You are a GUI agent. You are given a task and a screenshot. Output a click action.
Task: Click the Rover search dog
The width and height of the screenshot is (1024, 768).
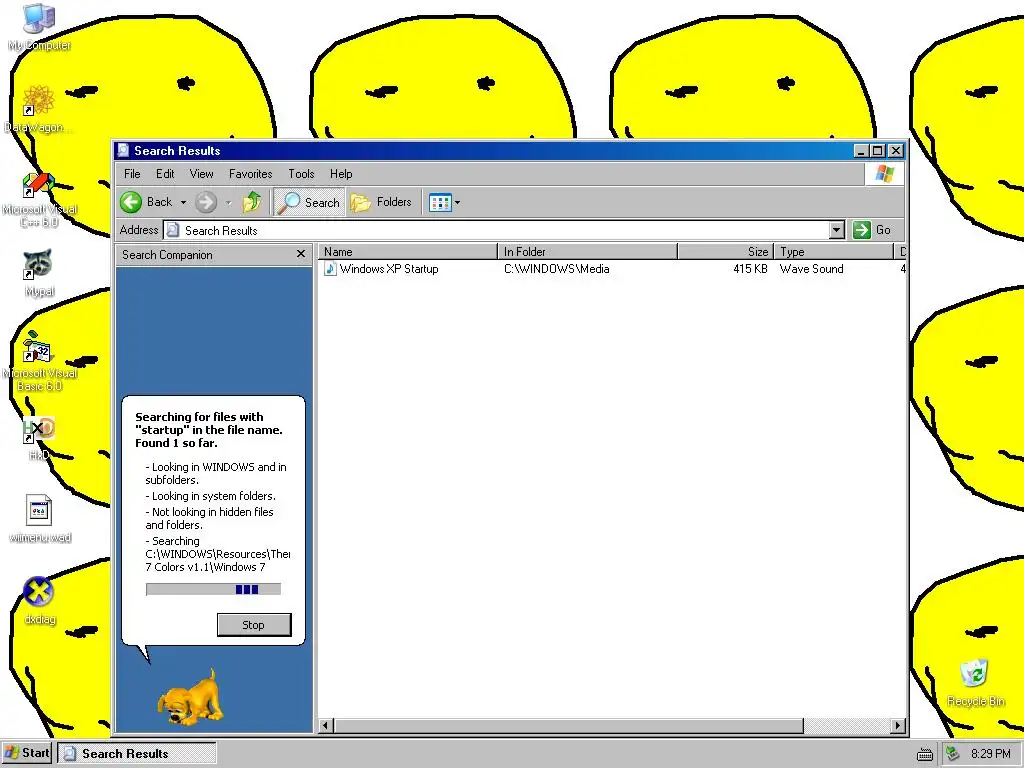(189, 696)
